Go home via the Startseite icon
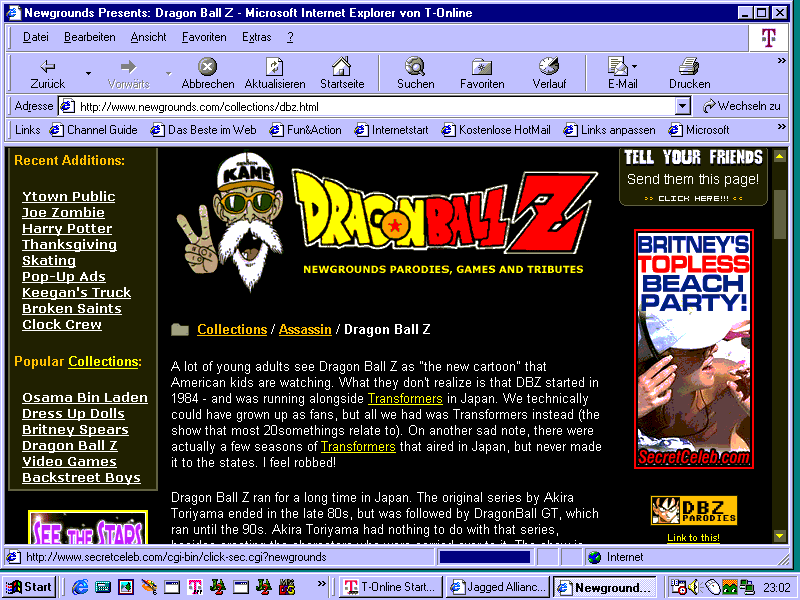Screen dimensions: 800x600 point(342,67)
